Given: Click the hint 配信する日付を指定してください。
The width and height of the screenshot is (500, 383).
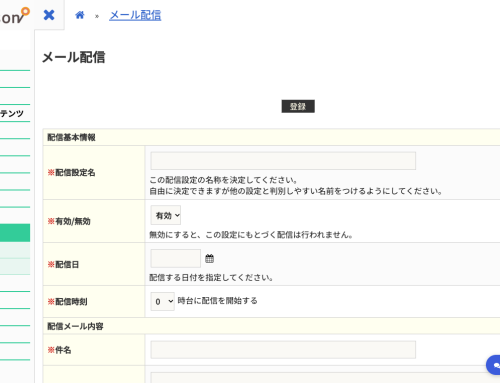Looking at the screenshot, I should [211, 277].
